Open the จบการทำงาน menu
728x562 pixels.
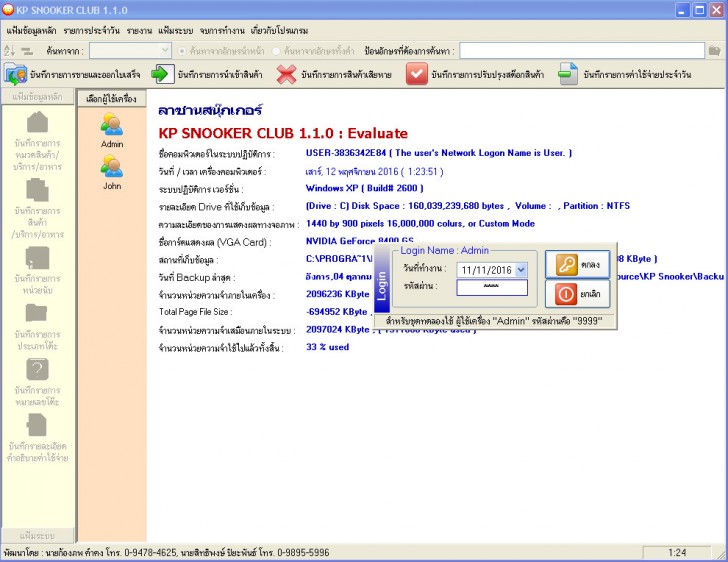(222, 31)
